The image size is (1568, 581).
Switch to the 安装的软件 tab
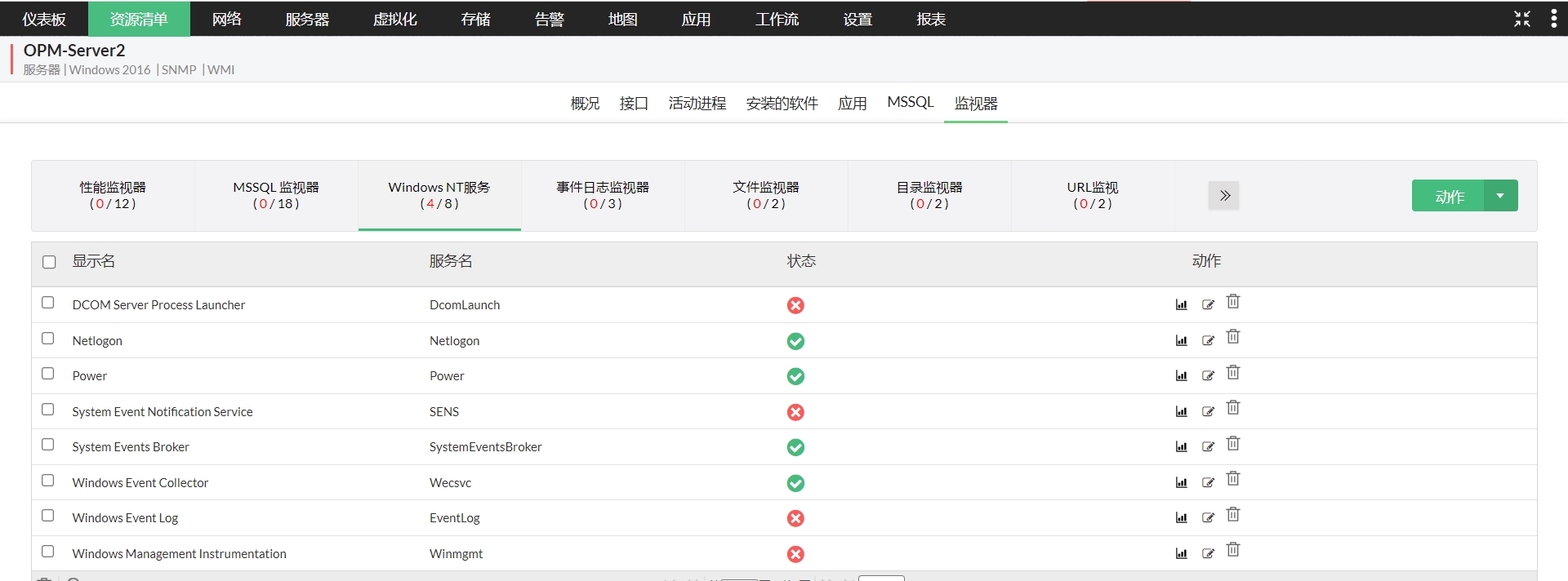pos(782,104)
